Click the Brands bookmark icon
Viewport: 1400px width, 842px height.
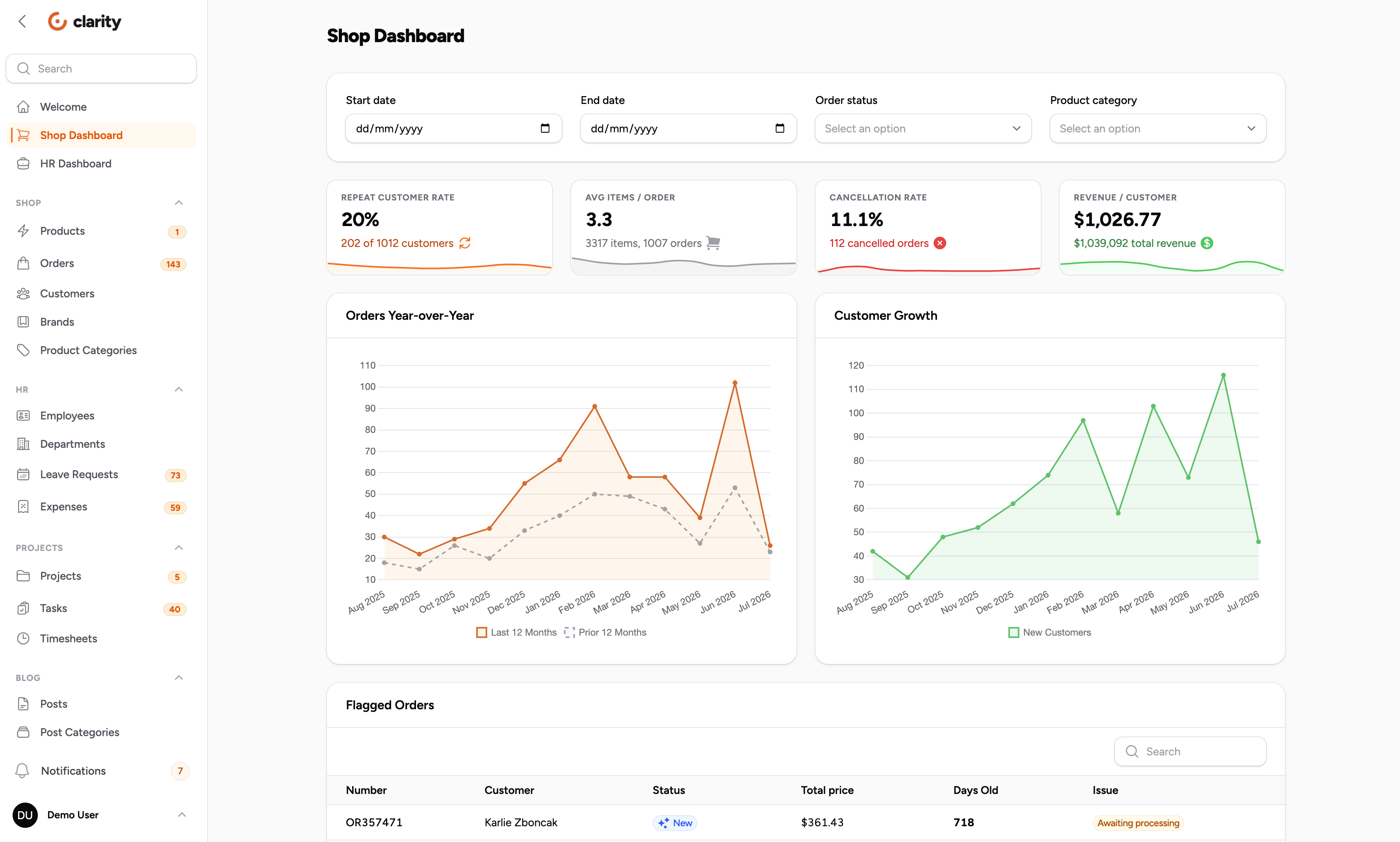click(23, 322)
